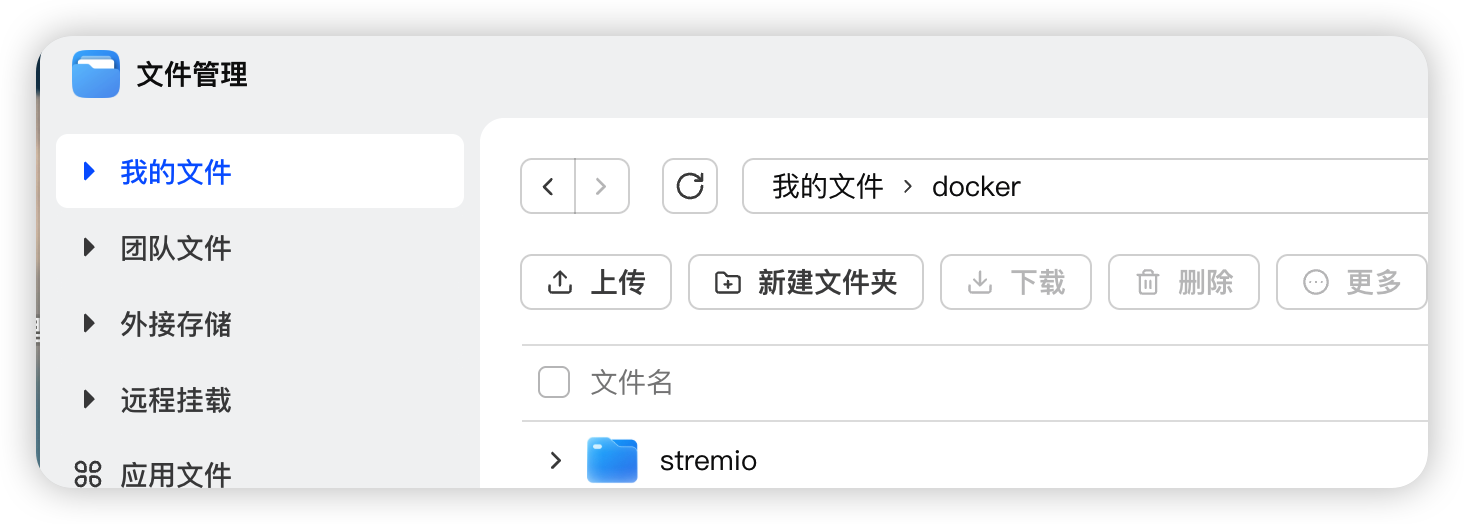Create a folder with 新建文件夹
Viewport: 1464px width, 524px height.
pos(805,282)
